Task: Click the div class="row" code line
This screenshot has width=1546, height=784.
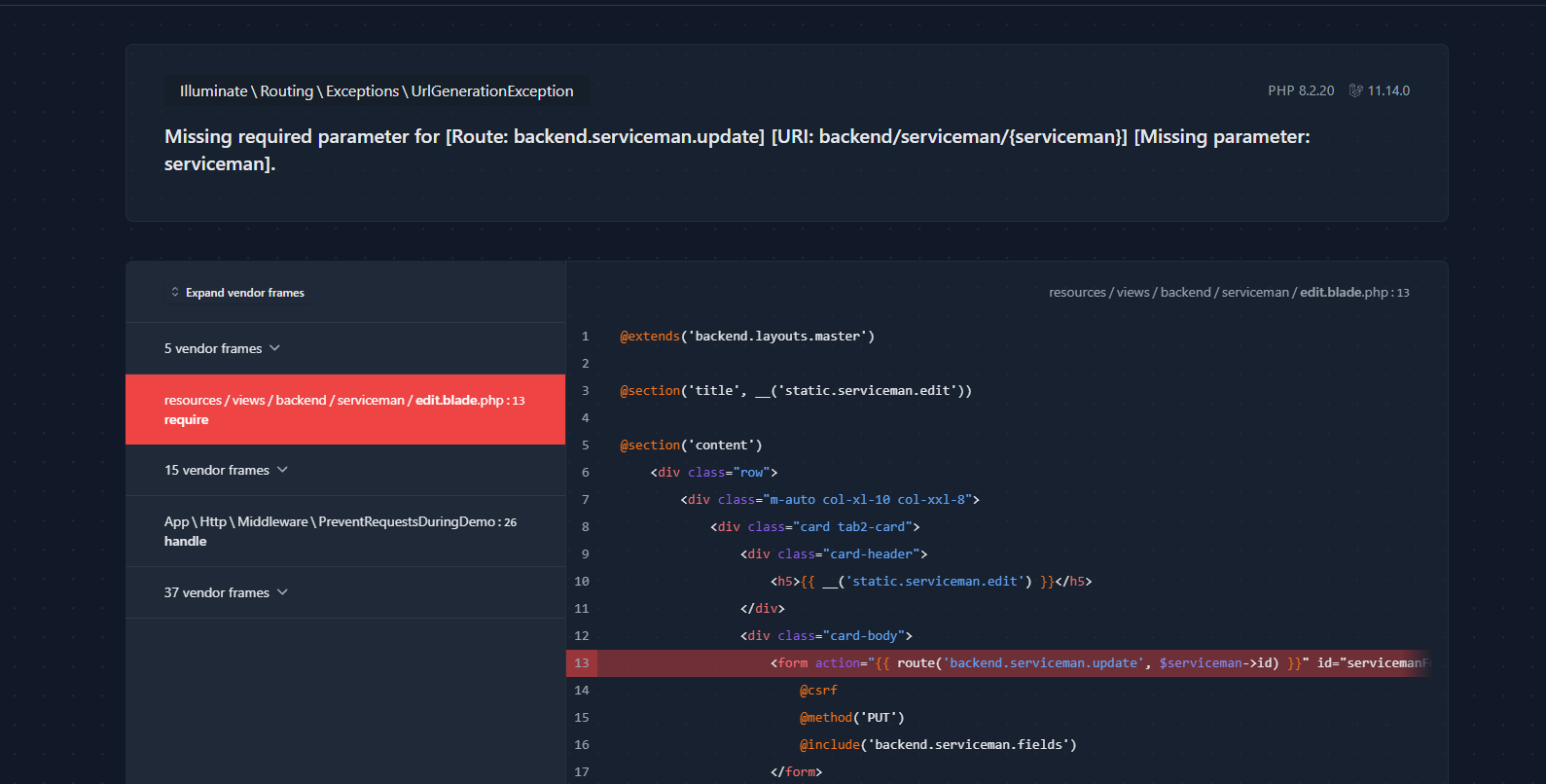Action: coord(714,472)
